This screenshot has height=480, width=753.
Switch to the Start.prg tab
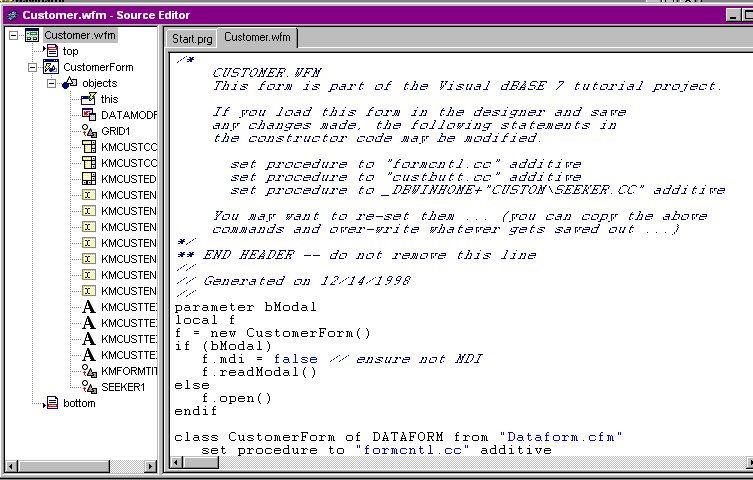tap(192, 38)
